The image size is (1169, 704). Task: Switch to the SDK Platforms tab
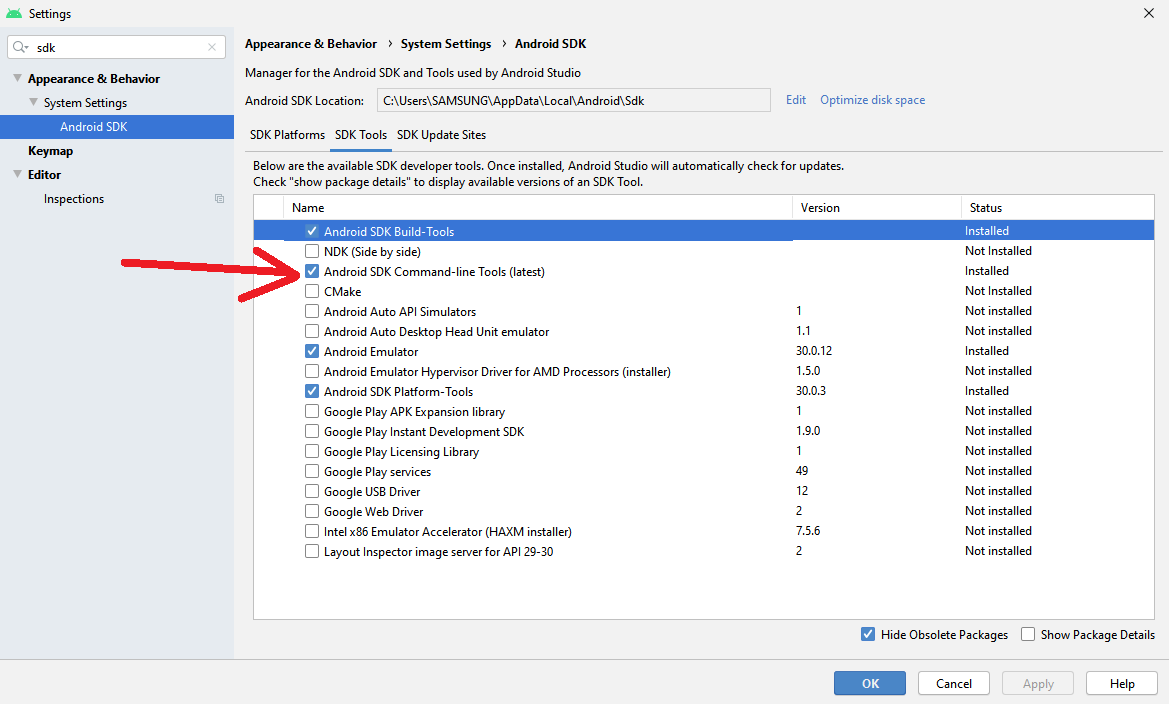(x=287, y=135)
